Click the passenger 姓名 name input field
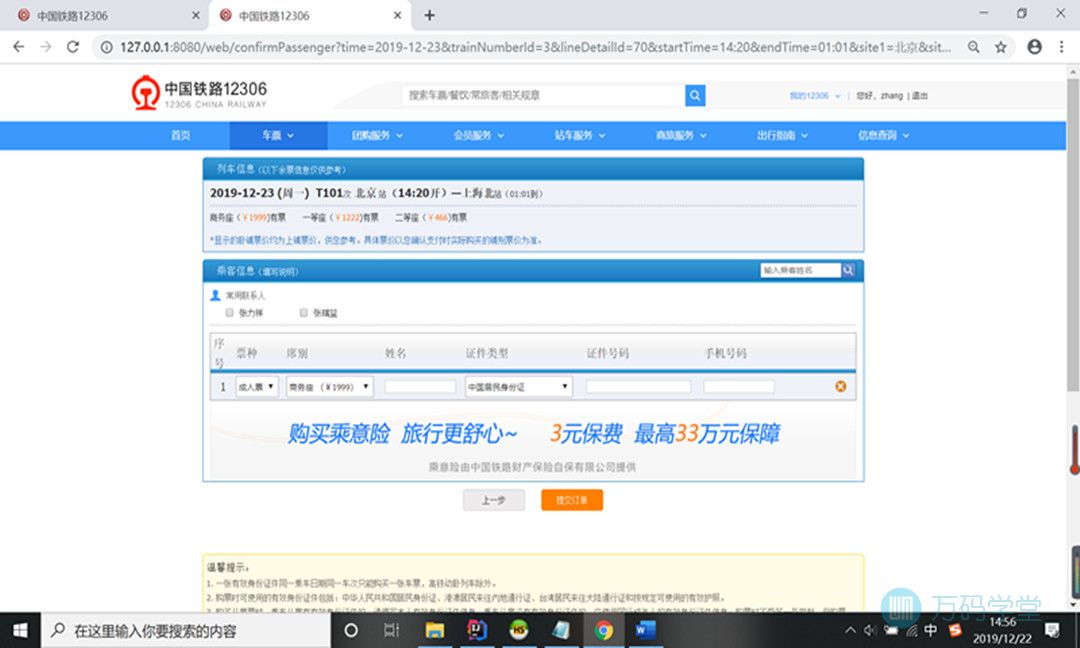 coord(420,387)
